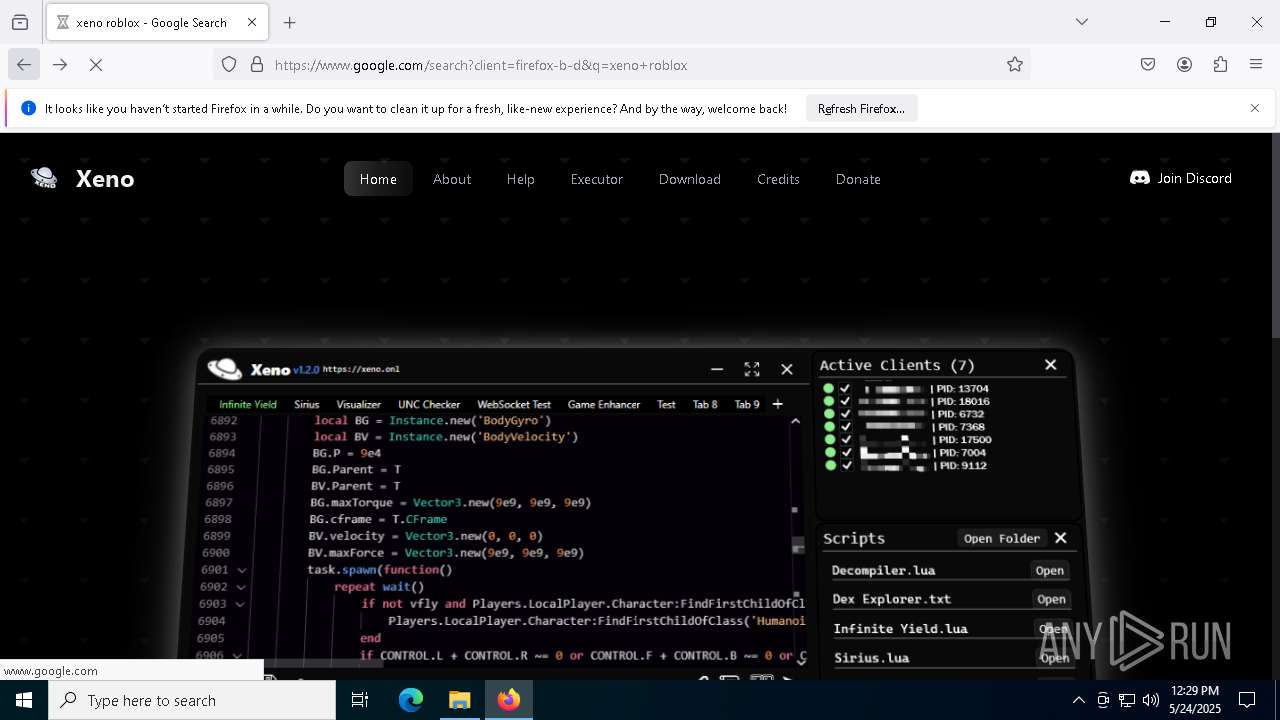Toggle checkbox for client PID 13704
The height and width of the screenshot is (720, 1280).
click(x=845, y=389)
